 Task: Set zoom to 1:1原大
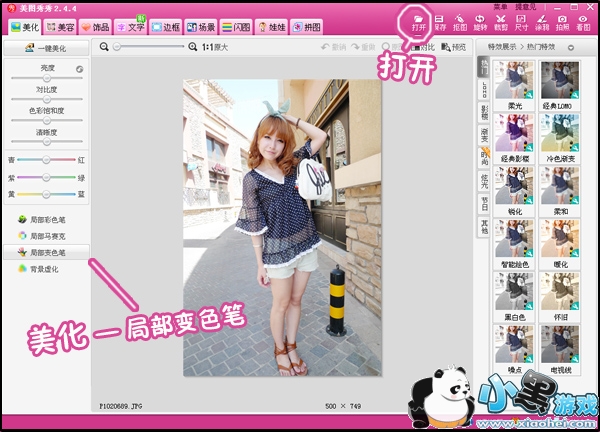coord(215,47)
